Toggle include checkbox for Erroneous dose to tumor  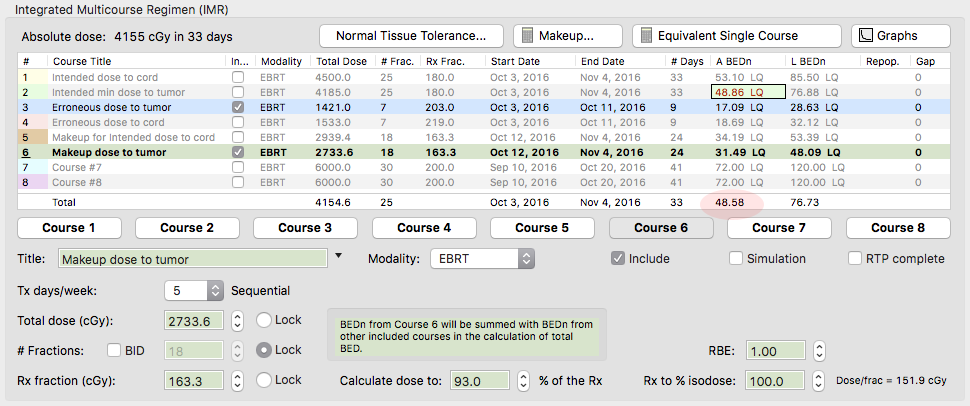(237, 107)
